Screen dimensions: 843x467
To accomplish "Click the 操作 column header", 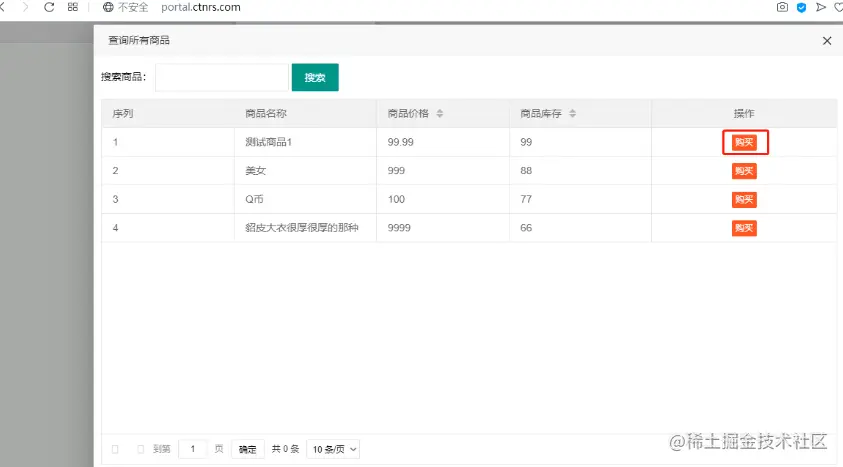I will pos(744,113).
